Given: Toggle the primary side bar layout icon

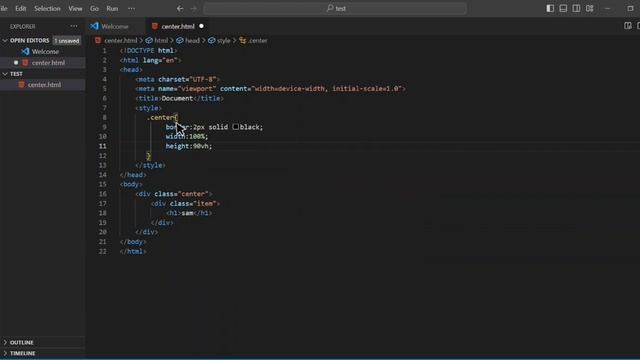Looking at the screenshot, I should coord(550,8).
